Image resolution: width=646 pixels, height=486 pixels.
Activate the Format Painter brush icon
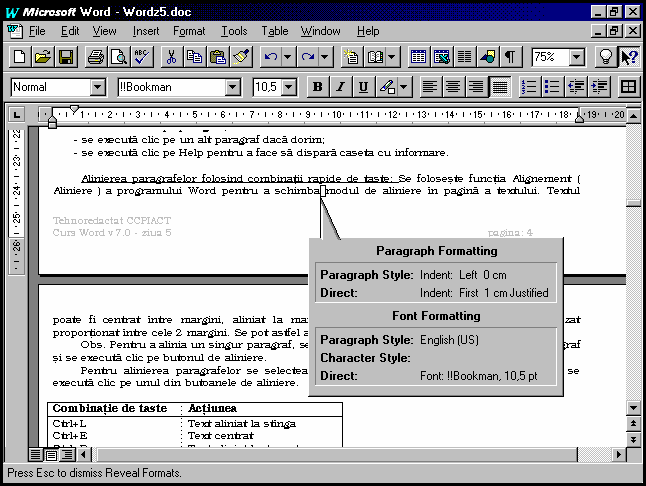241,56
